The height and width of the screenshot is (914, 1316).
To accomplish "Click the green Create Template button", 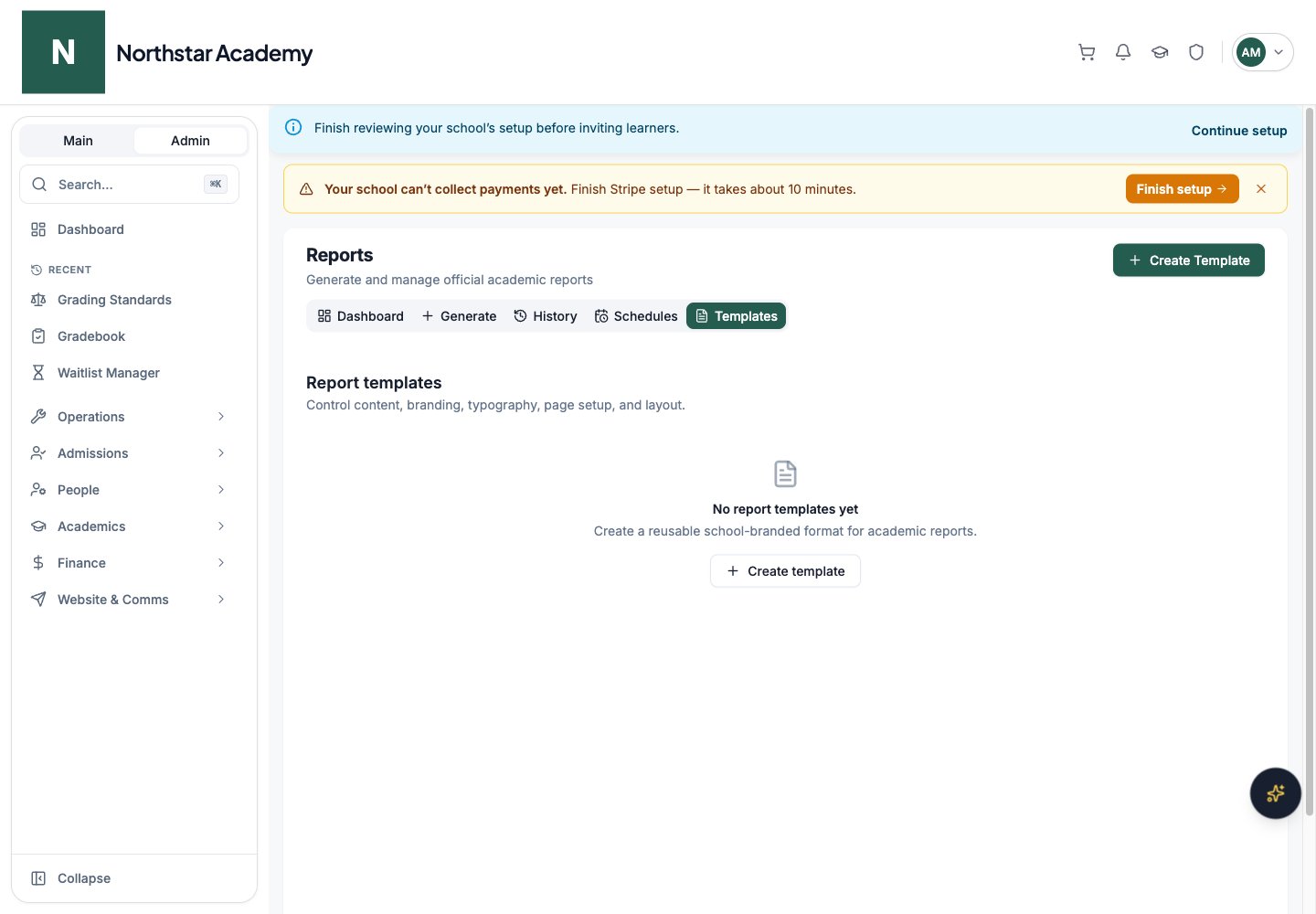I will click(x=1188, y=260).
